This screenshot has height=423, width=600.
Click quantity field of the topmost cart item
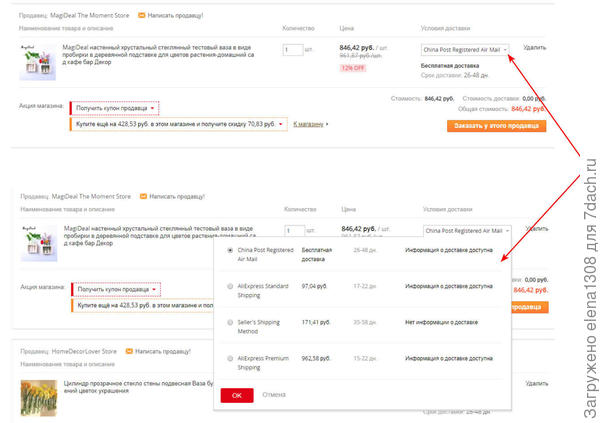(x=290, y=49)
